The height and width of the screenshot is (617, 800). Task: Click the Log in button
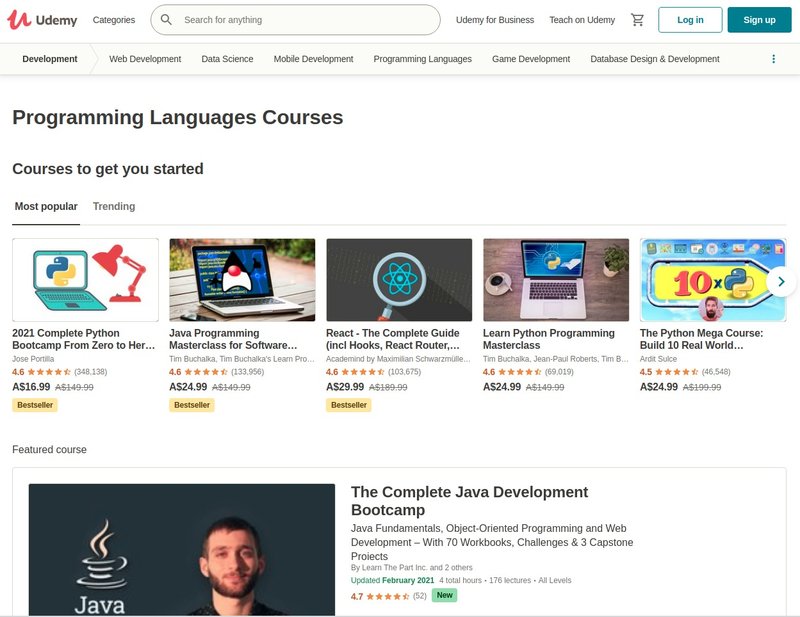tap(690, 20)
